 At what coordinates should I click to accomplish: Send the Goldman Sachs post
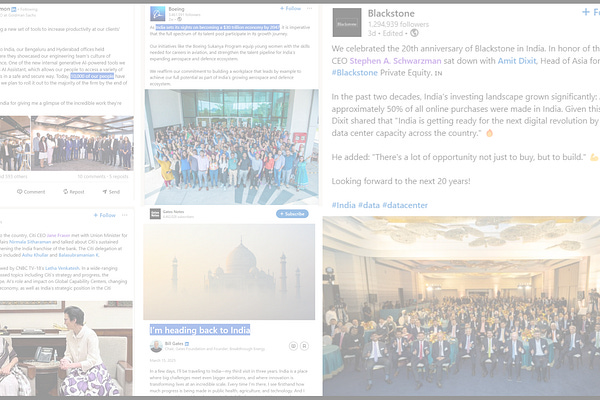coord(111,192)
